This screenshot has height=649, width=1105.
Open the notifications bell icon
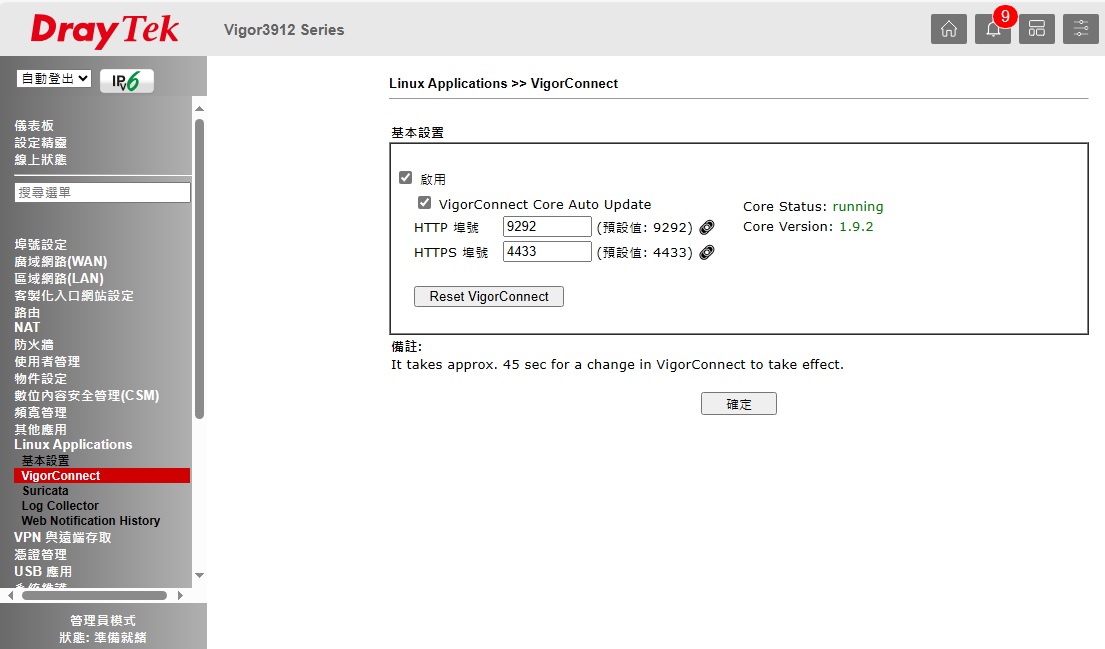(992, 29)
